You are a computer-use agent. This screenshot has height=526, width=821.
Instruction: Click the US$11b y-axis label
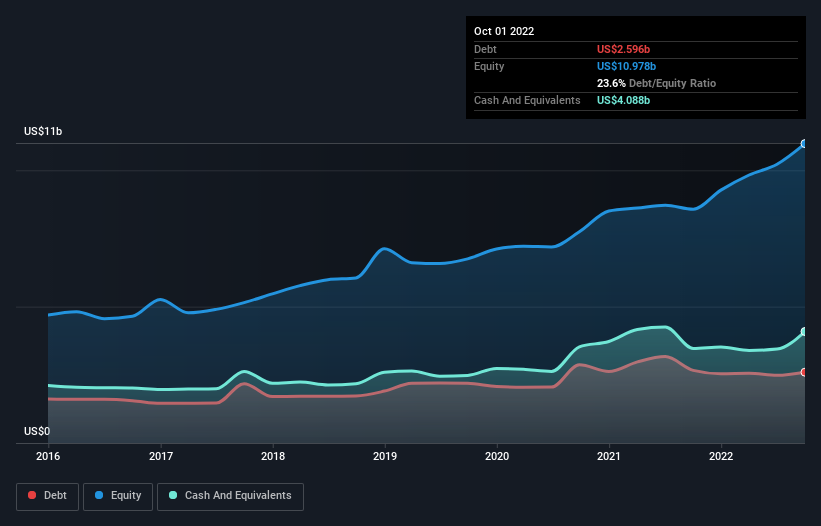pos(43,131)
